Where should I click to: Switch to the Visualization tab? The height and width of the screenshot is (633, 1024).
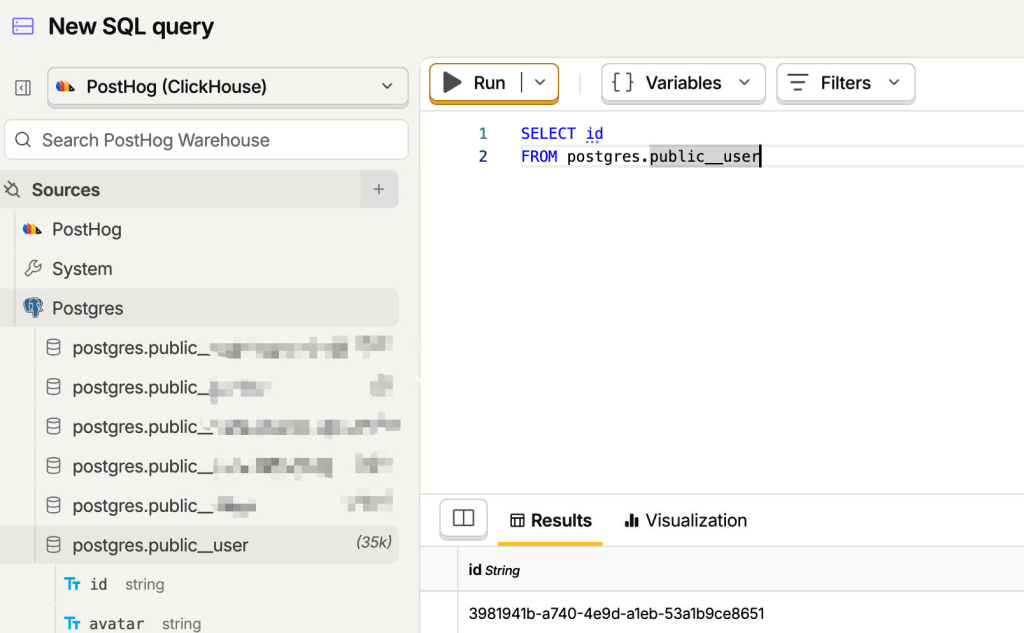pos(686,521)
